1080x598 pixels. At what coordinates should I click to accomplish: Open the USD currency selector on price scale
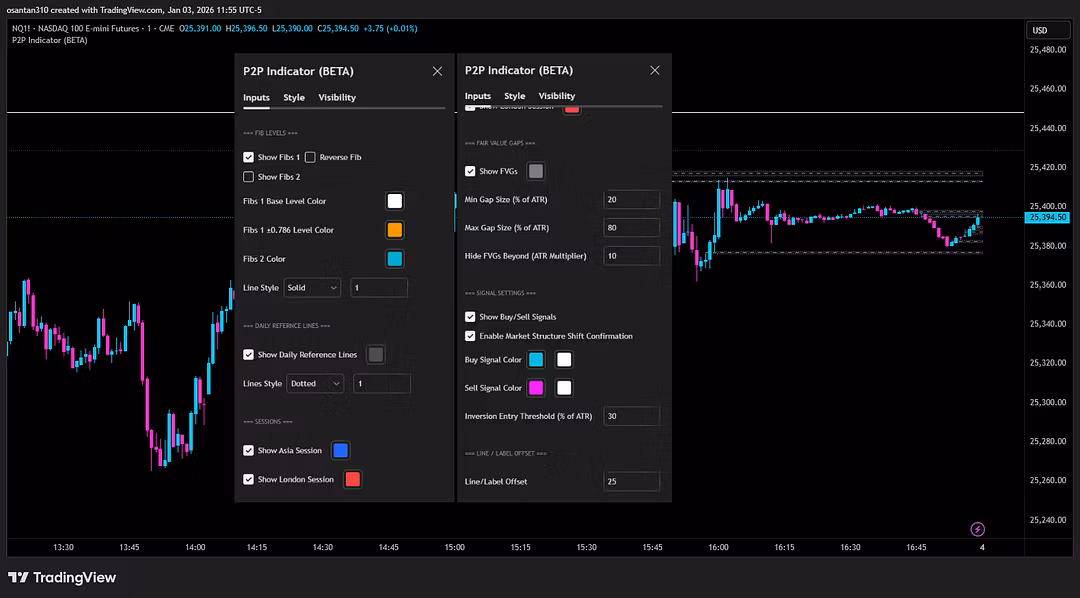point(1049,30)
